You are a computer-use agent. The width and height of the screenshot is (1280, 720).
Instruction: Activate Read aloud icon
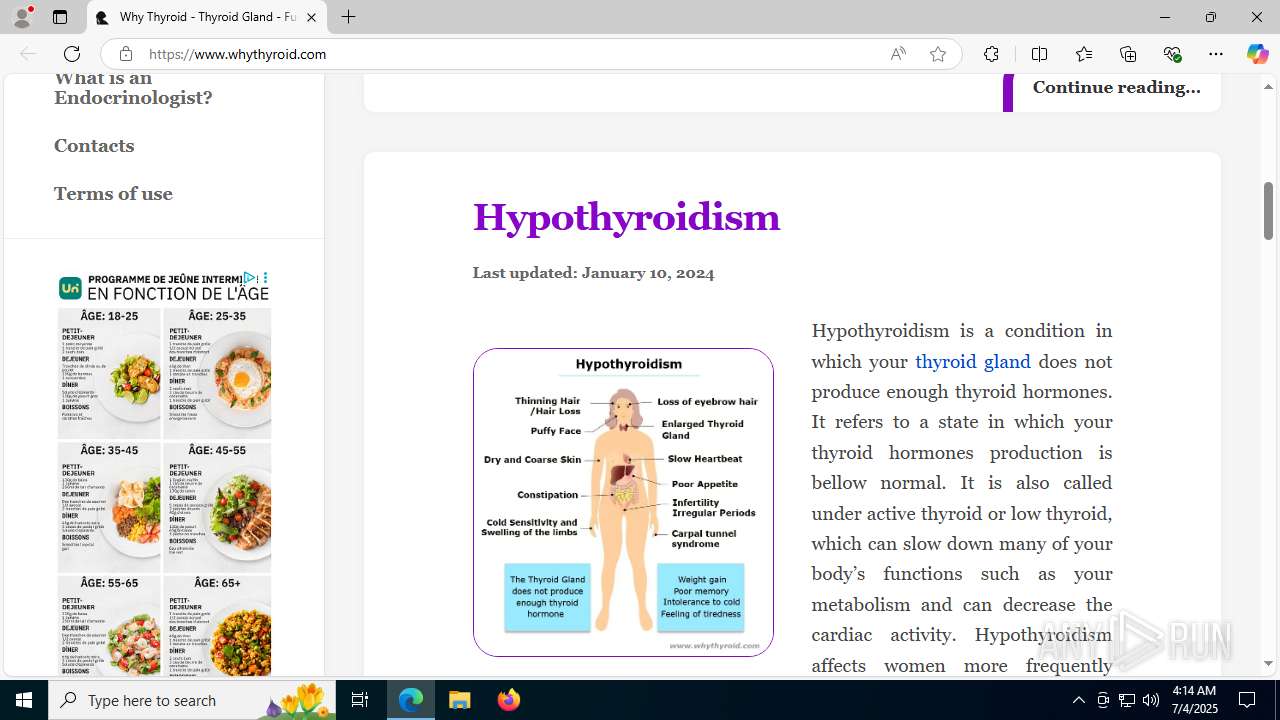898,54
